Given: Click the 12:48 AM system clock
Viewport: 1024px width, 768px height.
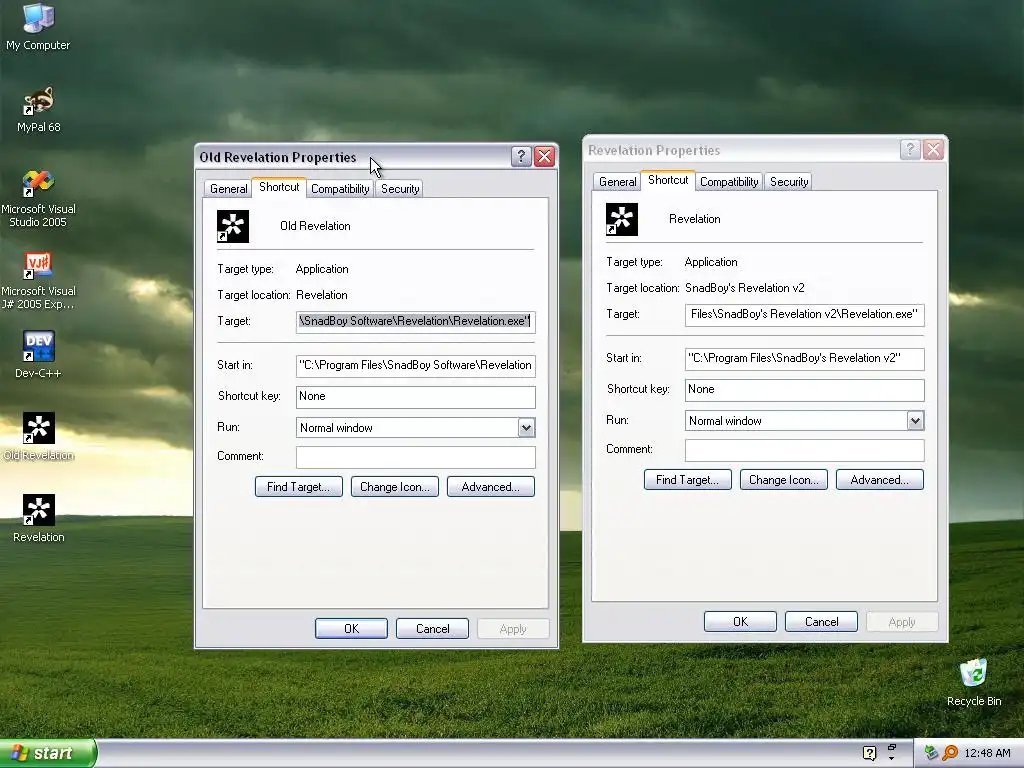Looking at the screenshot, I should (x=987, y=753).
